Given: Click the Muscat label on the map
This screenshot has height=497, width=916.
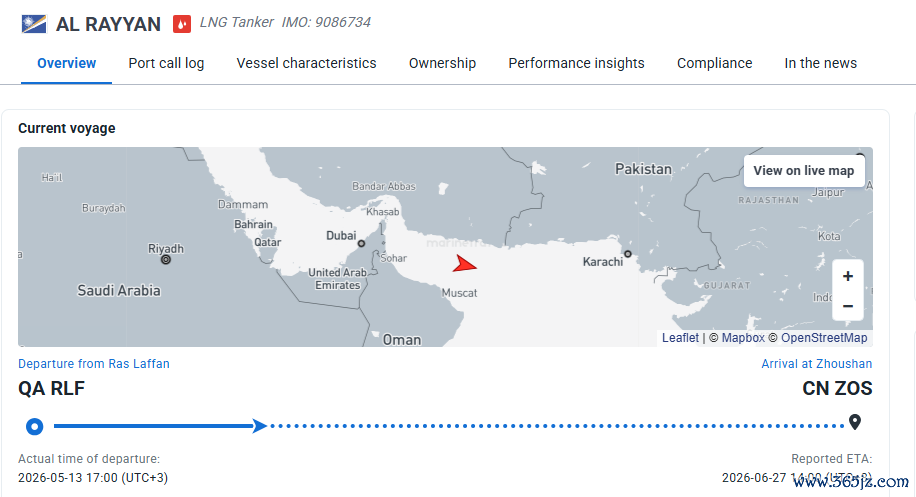Looking at the screenshot, I should [459, 293].
